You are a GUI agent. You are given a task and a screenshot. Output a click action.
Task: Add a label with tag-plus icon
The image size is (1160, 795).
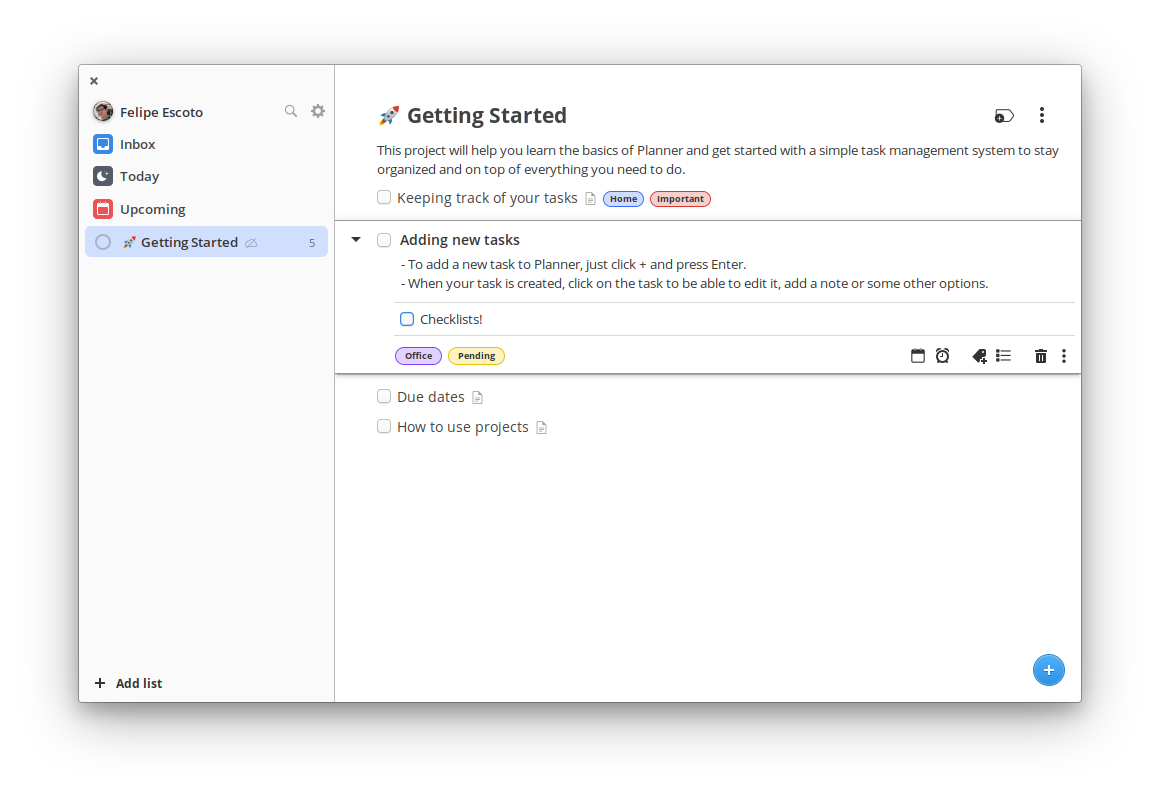point(979,356)
